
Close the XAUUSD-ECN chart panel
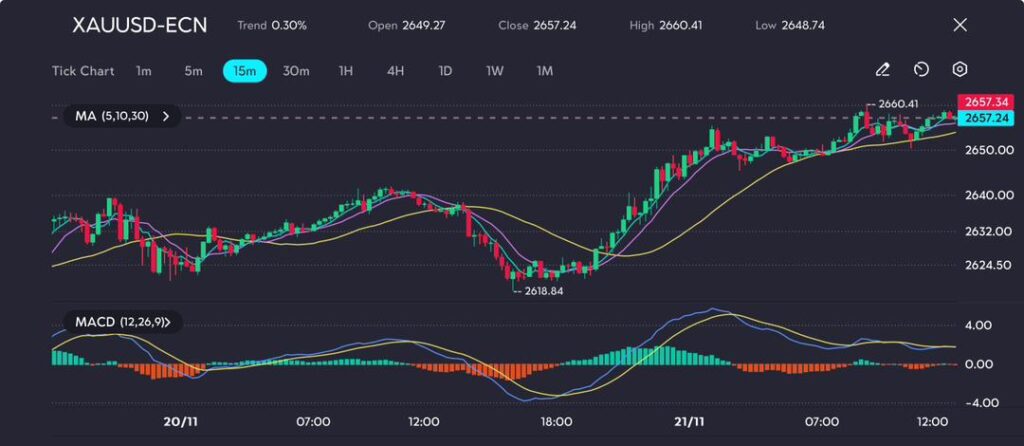960,25
